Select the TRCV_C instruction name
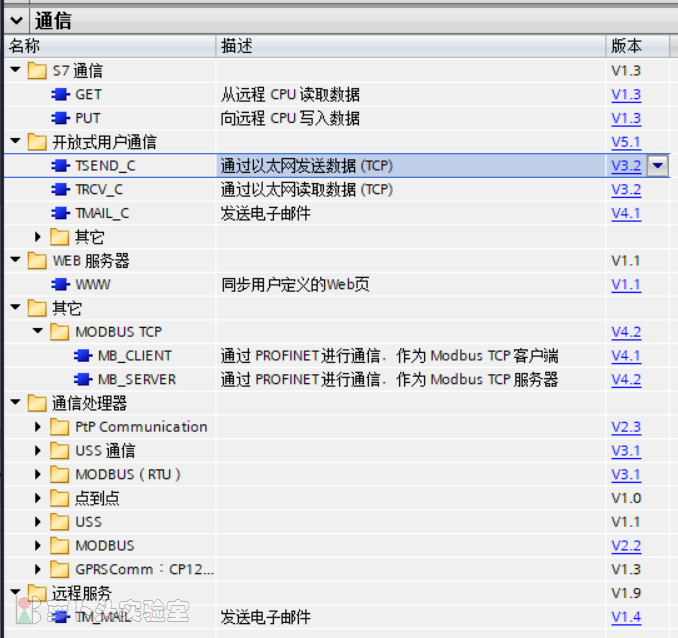678x638 pixels. [99, 189]
